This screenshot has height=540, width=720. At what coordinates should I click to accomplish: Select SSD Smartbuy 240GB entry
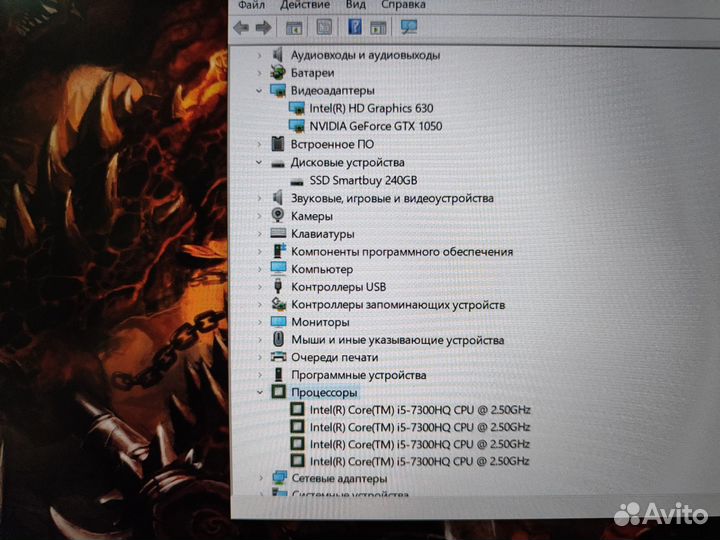coord(363,180)
